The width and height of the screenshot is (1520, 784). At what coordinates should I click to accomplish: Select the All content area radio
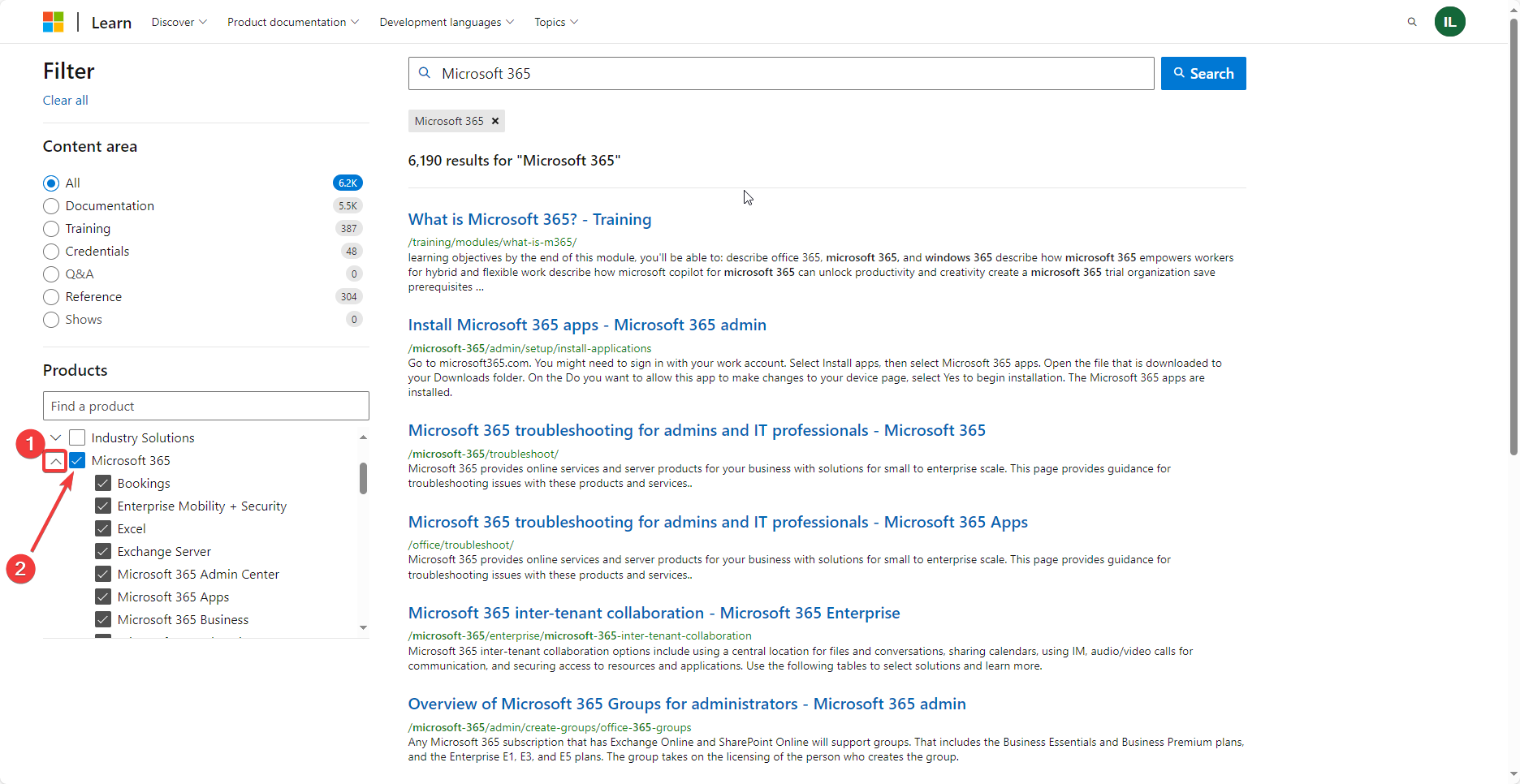coord(51,183)
